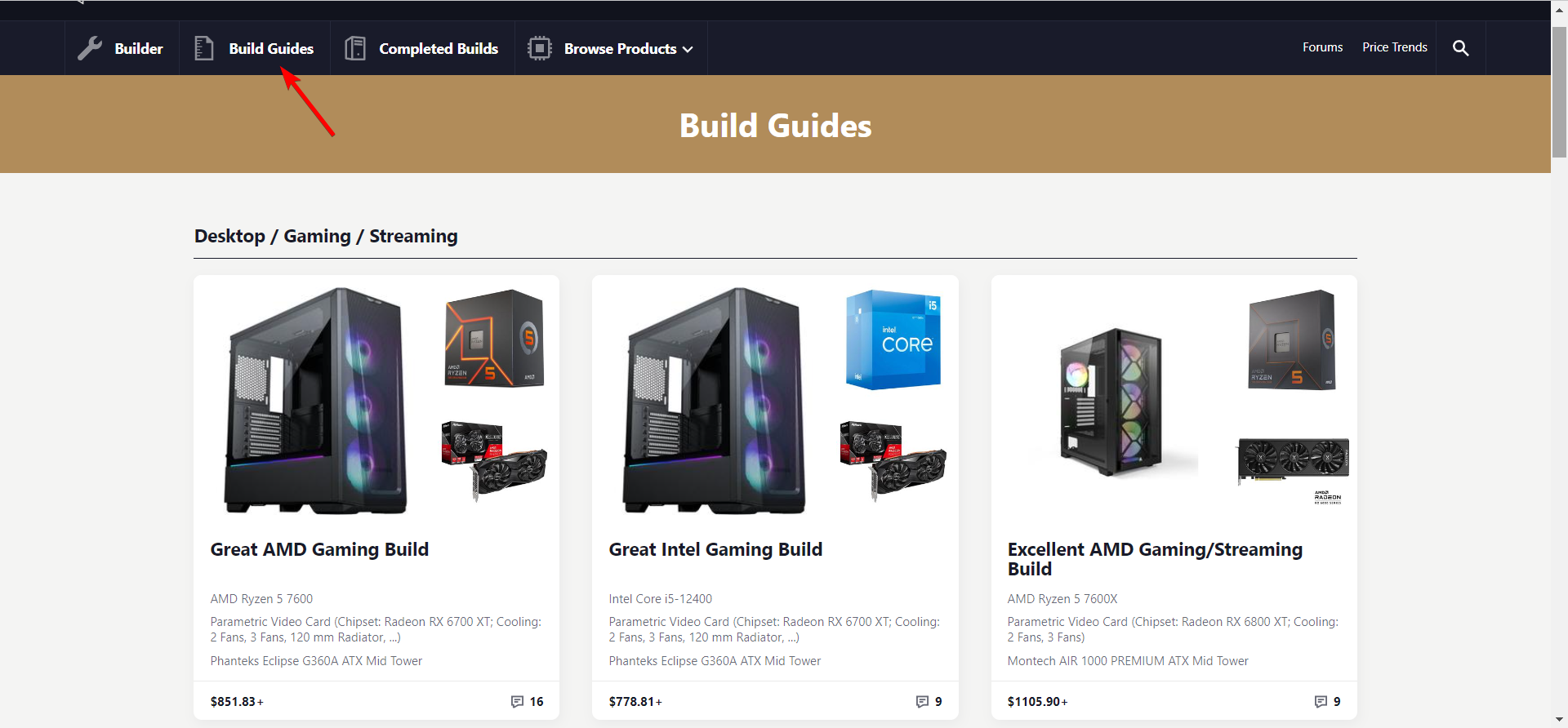This screenshot has width=1568, height=728.
Task: Click the $851.83+ price
Action: coord(237,702)
